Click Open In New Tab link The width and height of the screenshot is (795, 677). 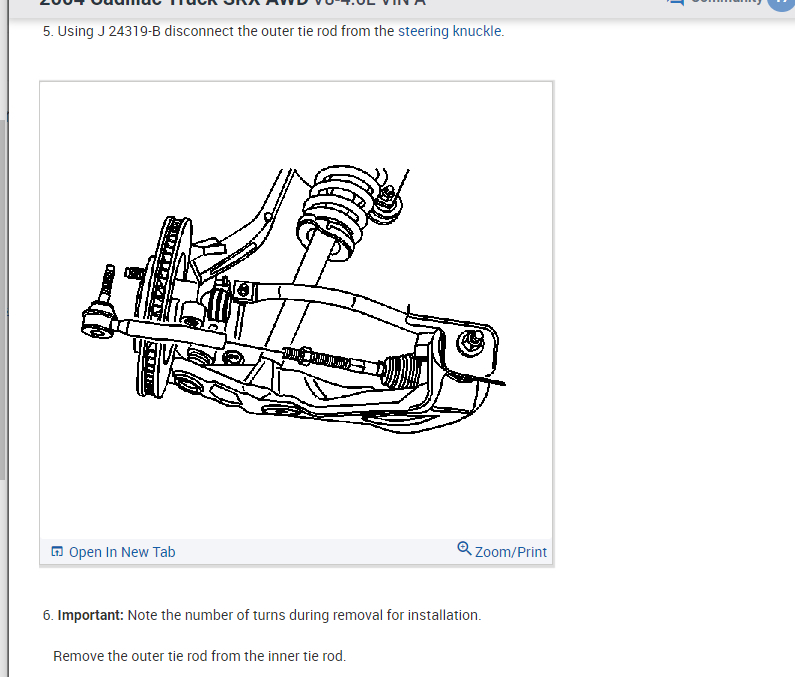click(x=122, y=552)
